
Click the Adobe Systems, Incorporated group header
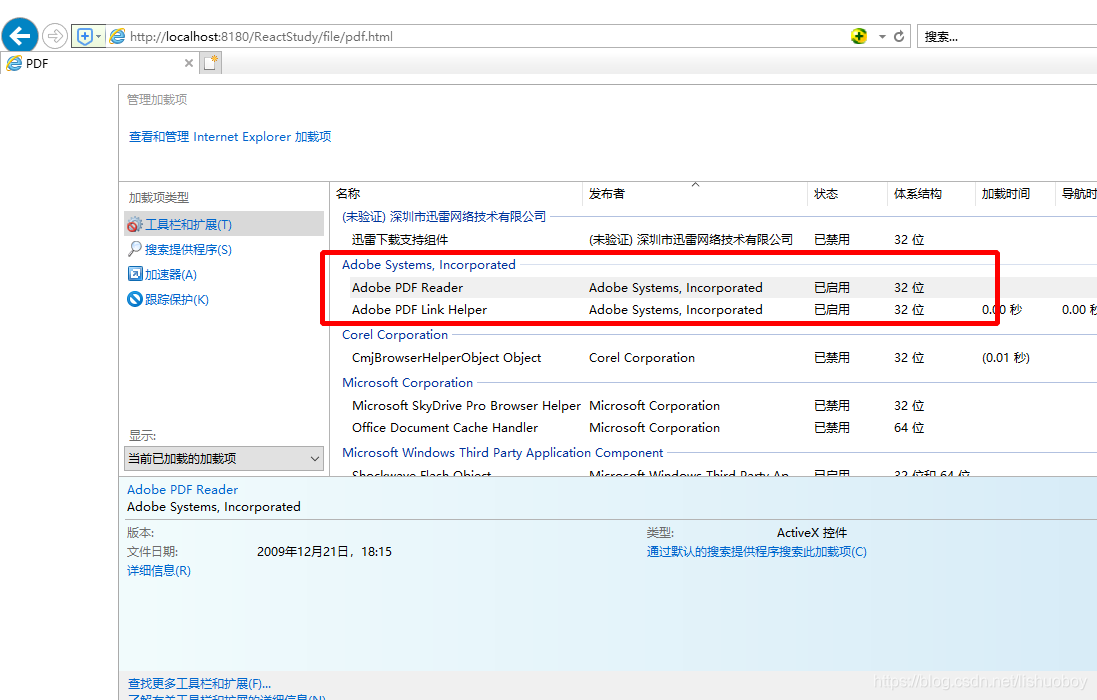(x=429, y=265)
